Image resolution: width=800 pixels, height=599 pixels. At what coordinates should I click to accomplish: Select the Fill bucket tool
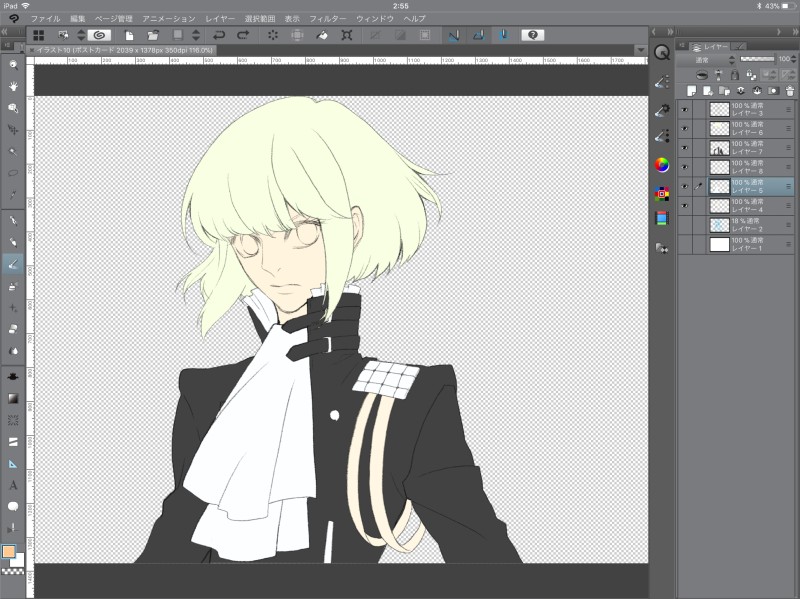[13, 377]
